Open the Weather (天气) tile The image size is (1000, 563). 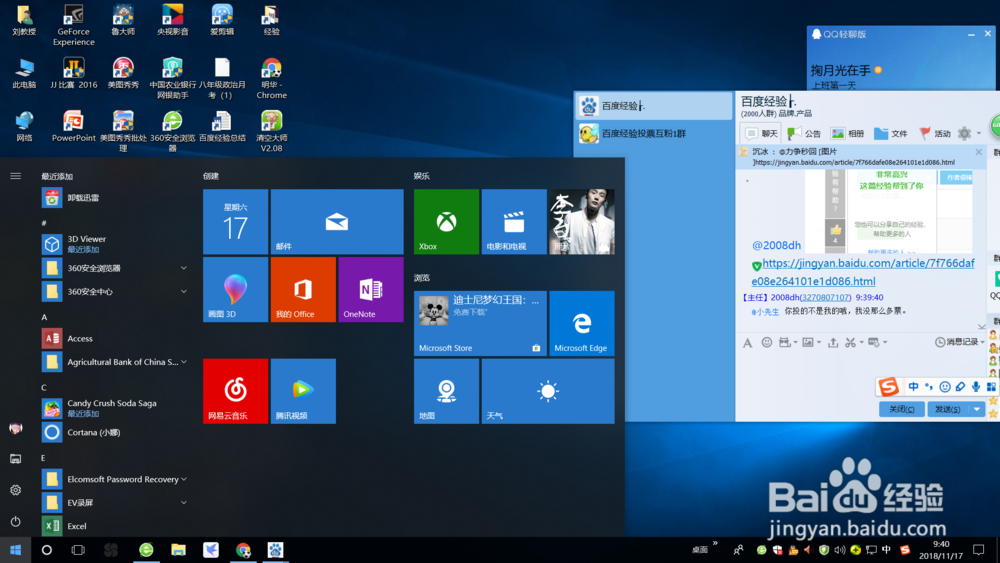(x=548, y=391)
